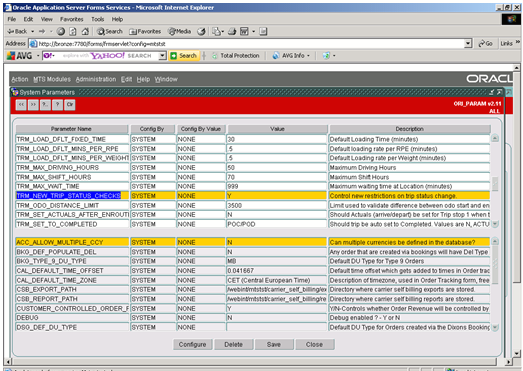
Task: Click value POC/POD of TRM_SET_TO_COMPLETED
Action: (277, 224)
